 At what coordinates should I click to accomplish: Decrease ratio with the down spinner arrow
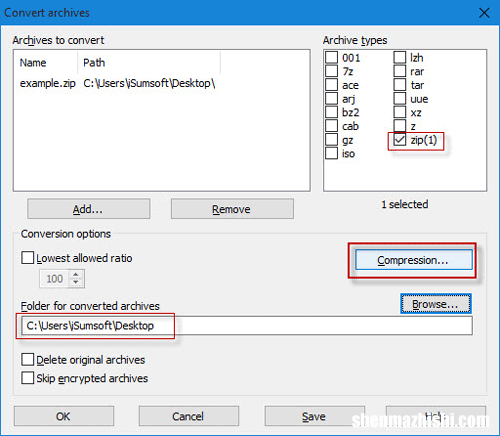point(76,282)
